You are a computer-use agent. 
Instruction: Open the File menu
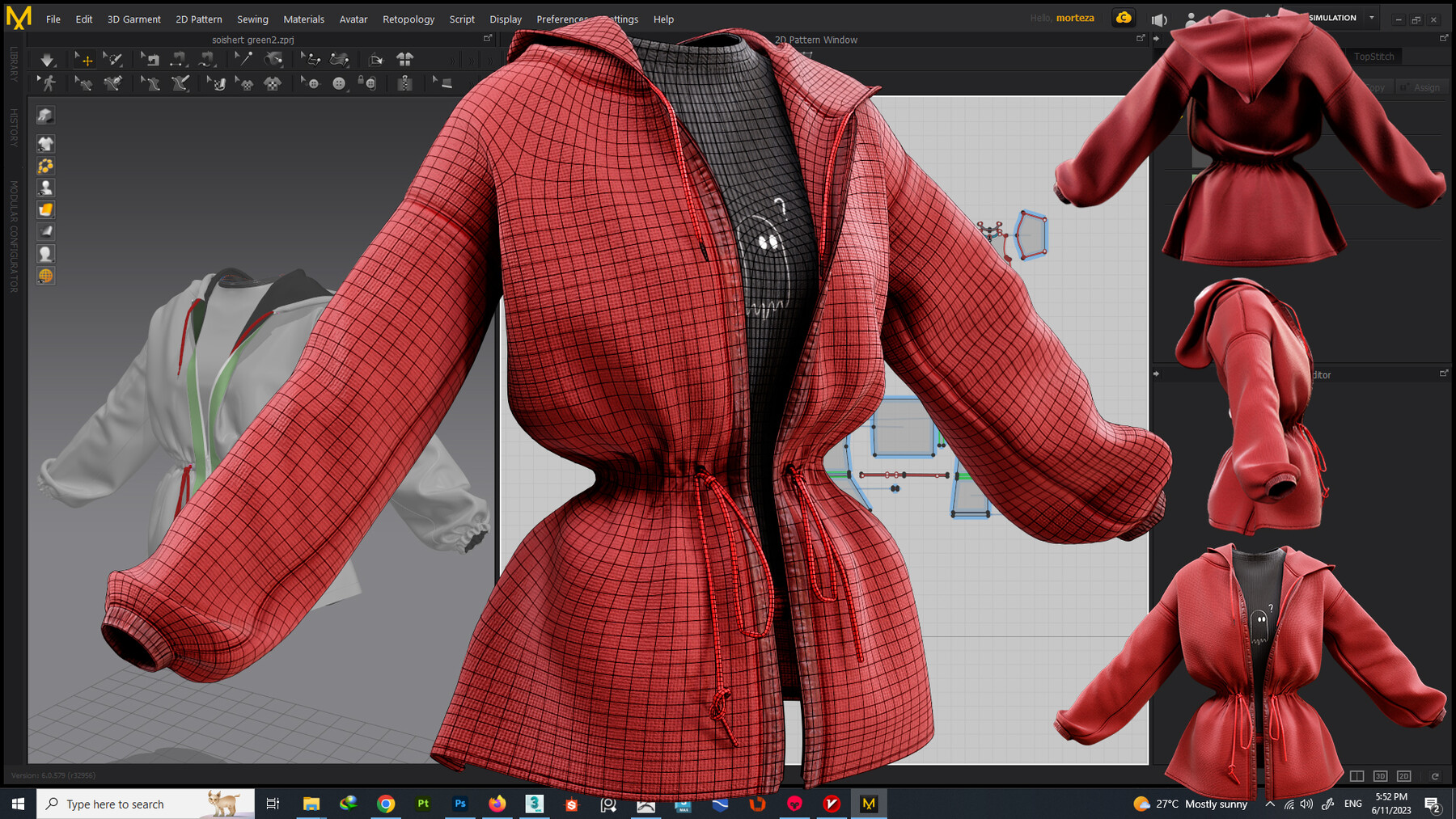53,19
